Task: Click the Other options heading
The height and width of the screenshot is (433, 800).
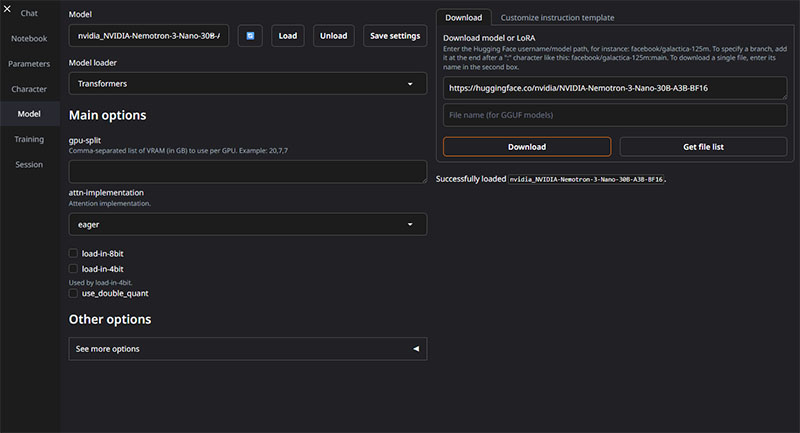Action: (110, 319)
